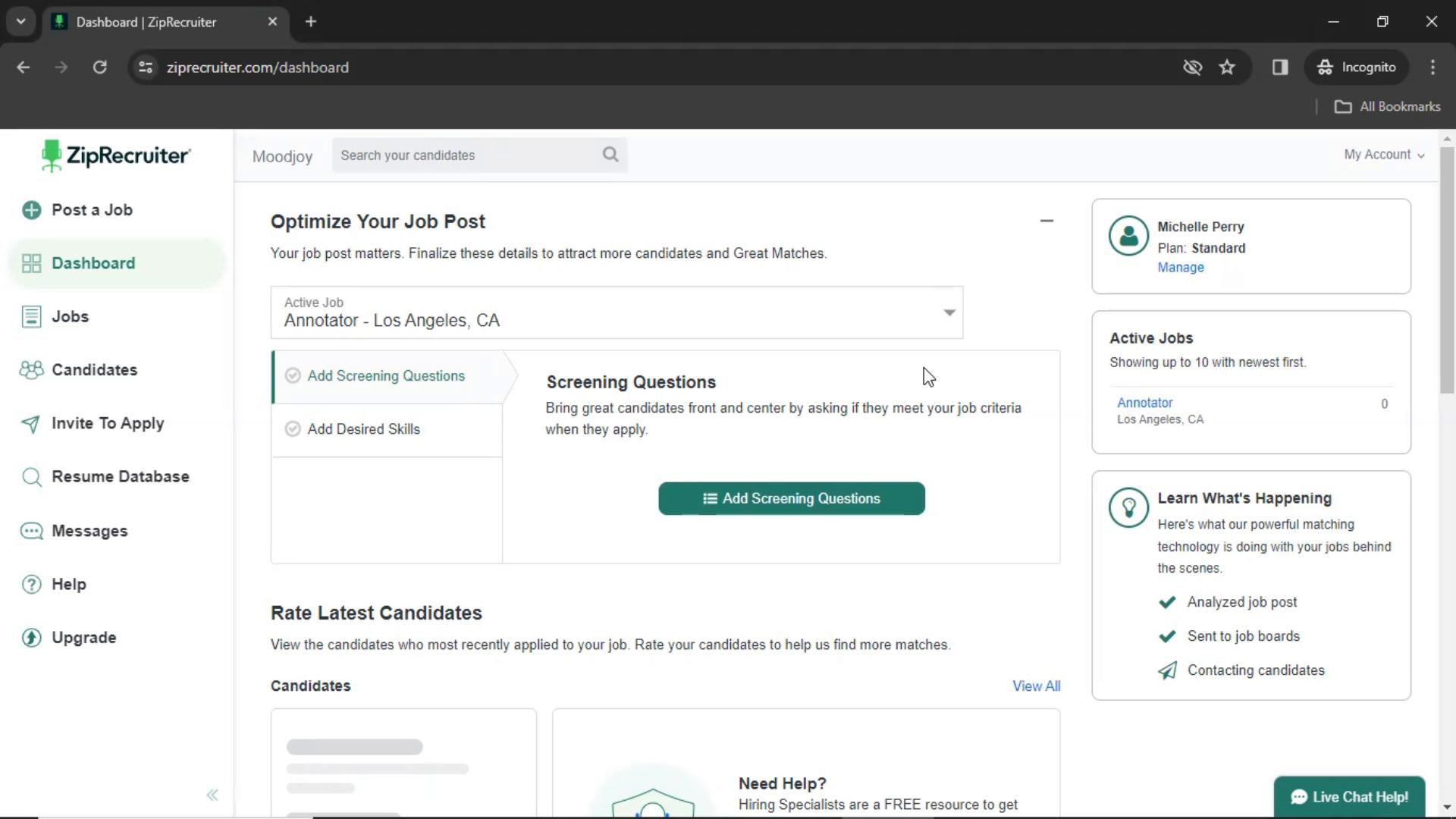Click the Invite To Apply icon
Viewport: 1456px width, 819px height.
coord(30,423)
